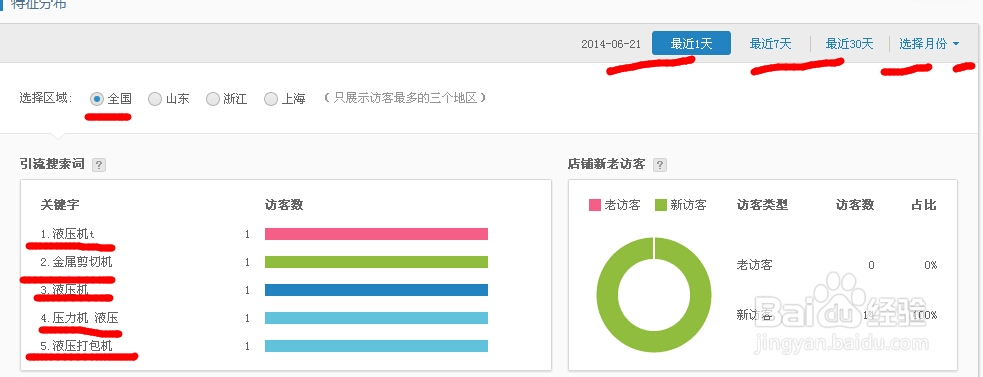The image size is (983, 377).
Task: Open help icon next to 店铺新老访客
Action: (x=660, y=165)
